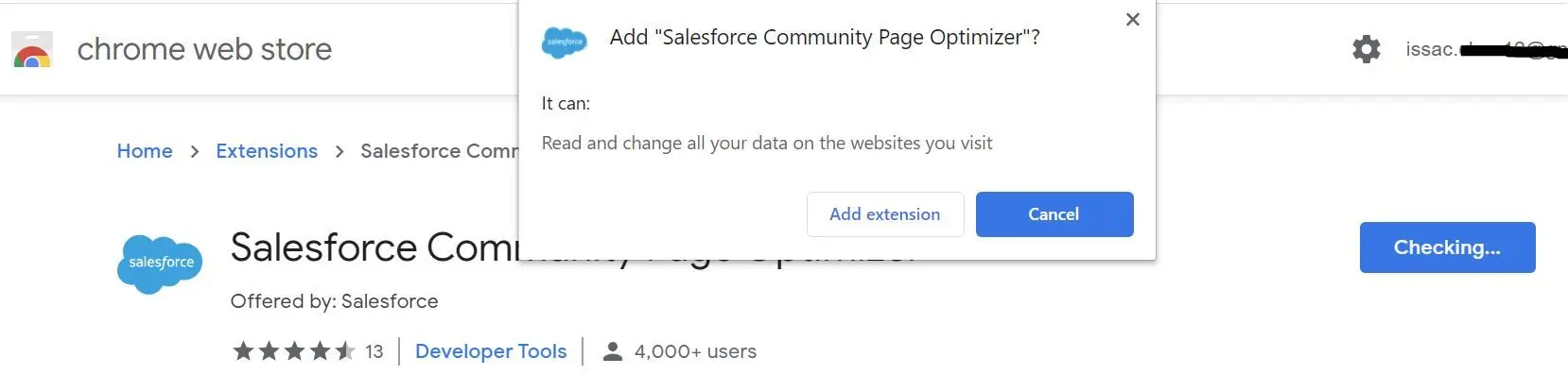Click the Salesforce Comm breadcrumb item

[440, 151]
